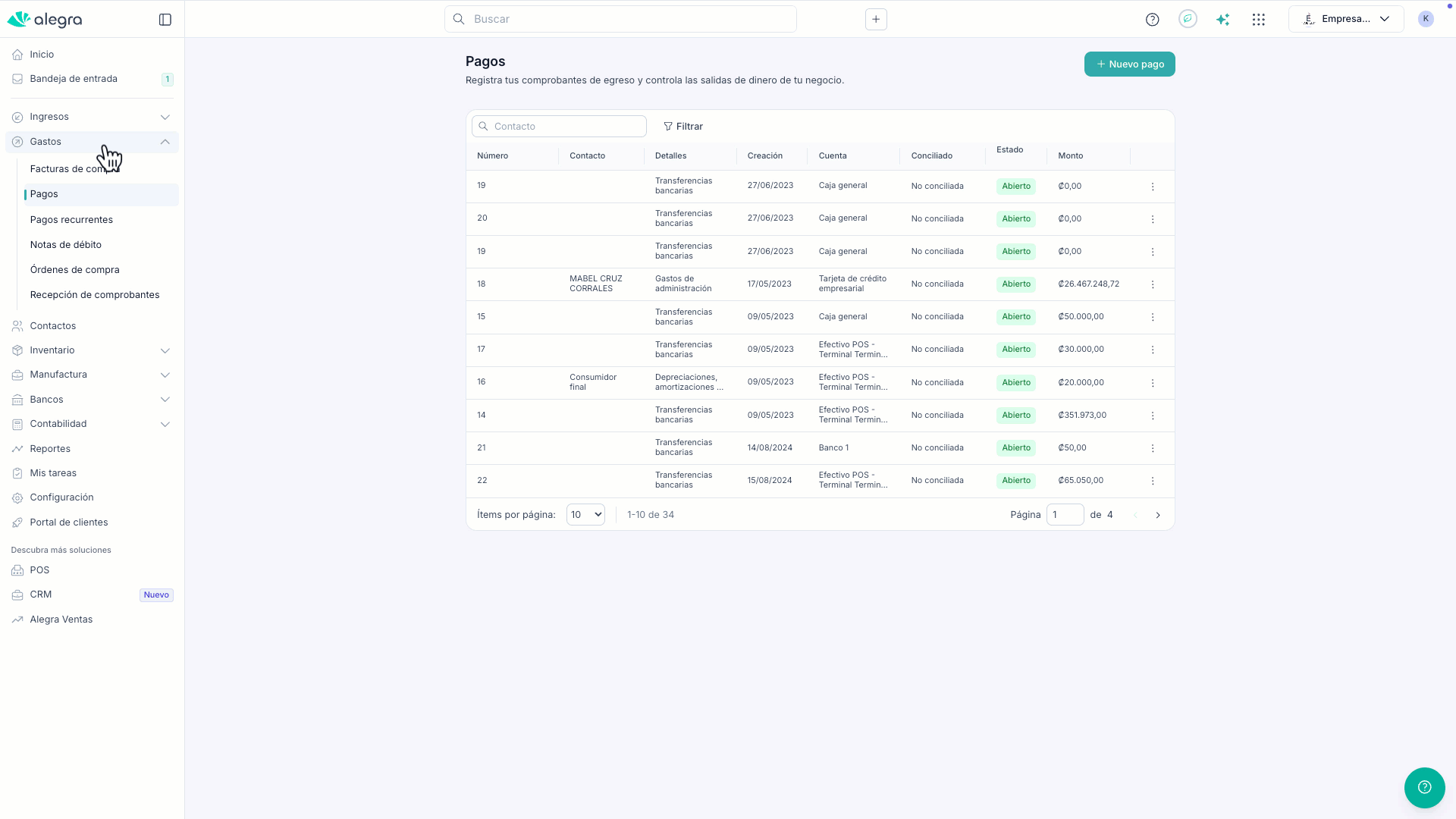Go to next page arrow

click(1158, 515)
